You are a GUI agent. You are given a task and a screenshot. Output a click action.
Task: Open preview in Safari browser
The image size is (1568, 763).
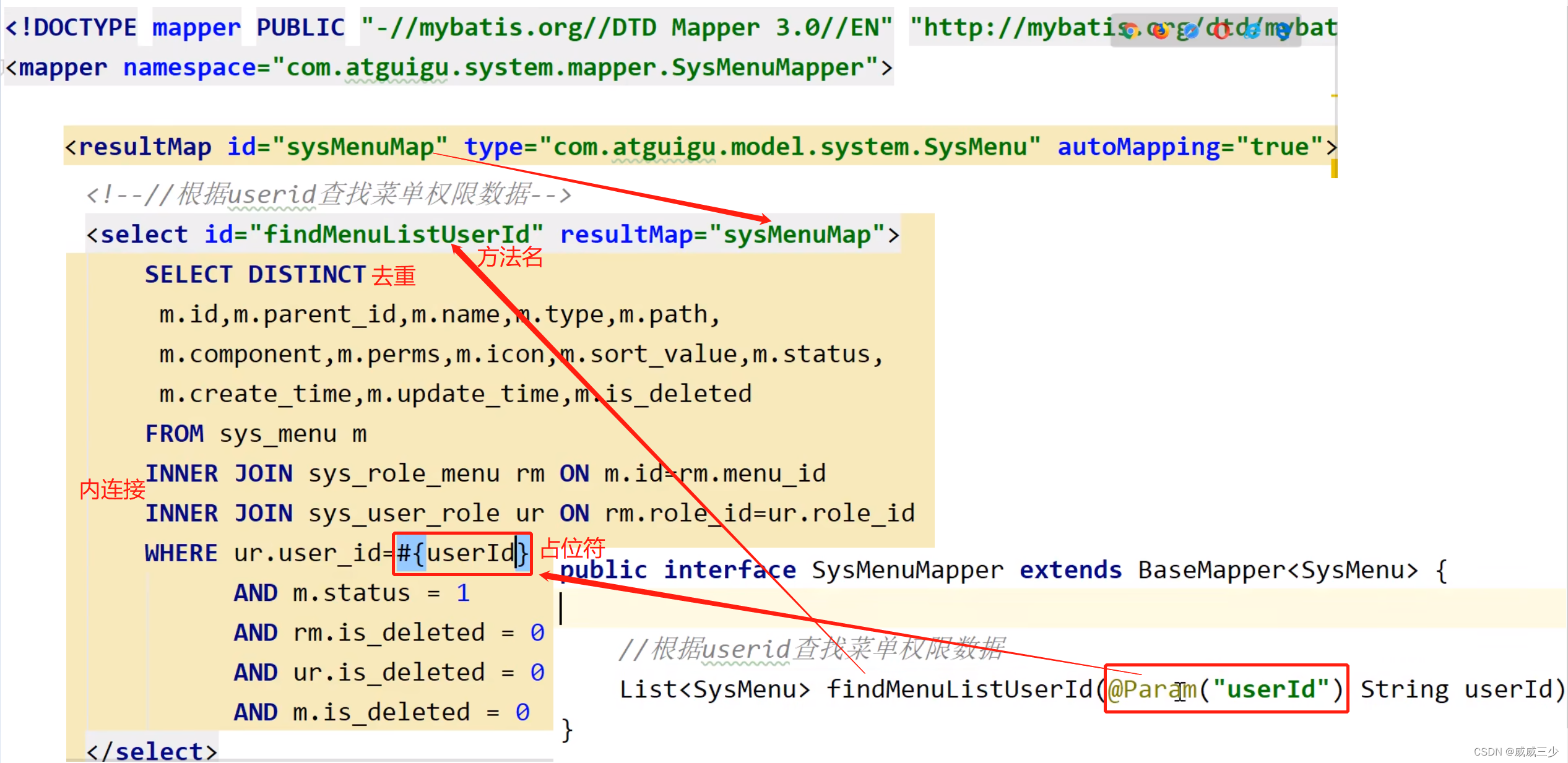click(1191, 30)
